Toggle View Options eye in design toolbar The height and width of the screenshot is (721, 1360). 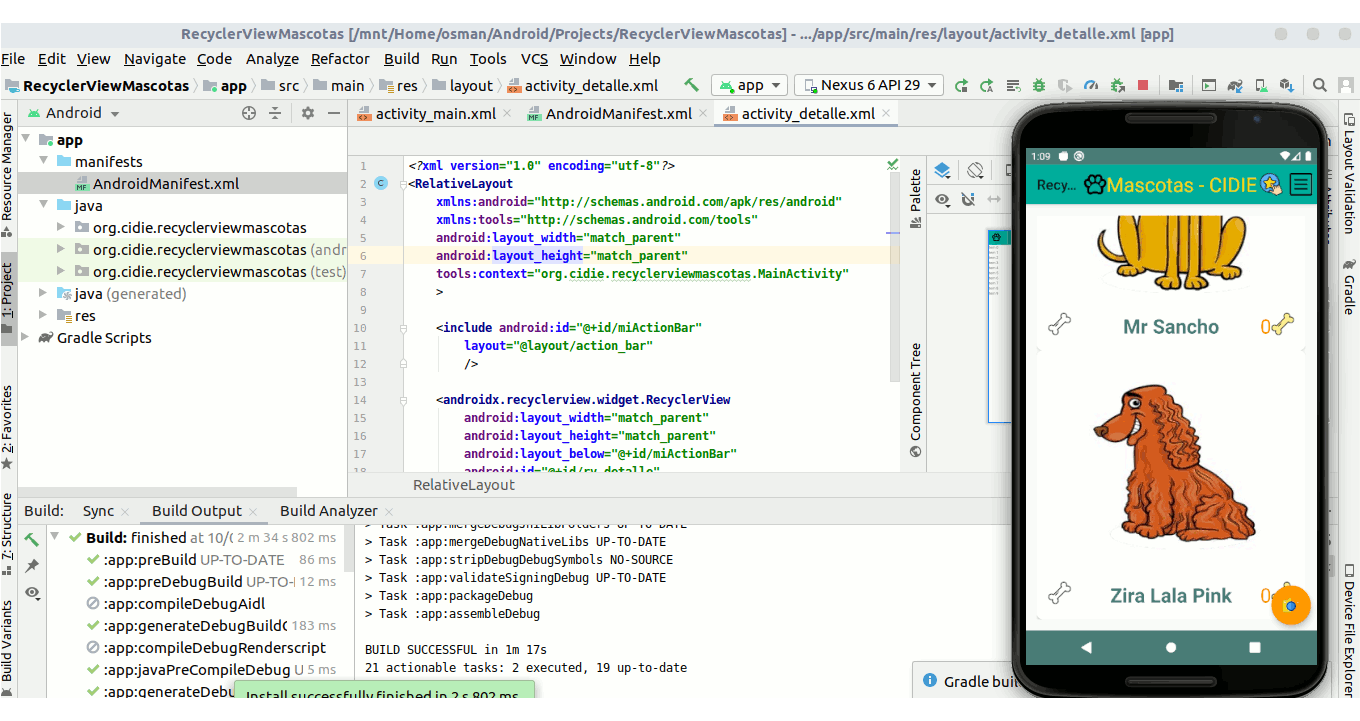942,200
